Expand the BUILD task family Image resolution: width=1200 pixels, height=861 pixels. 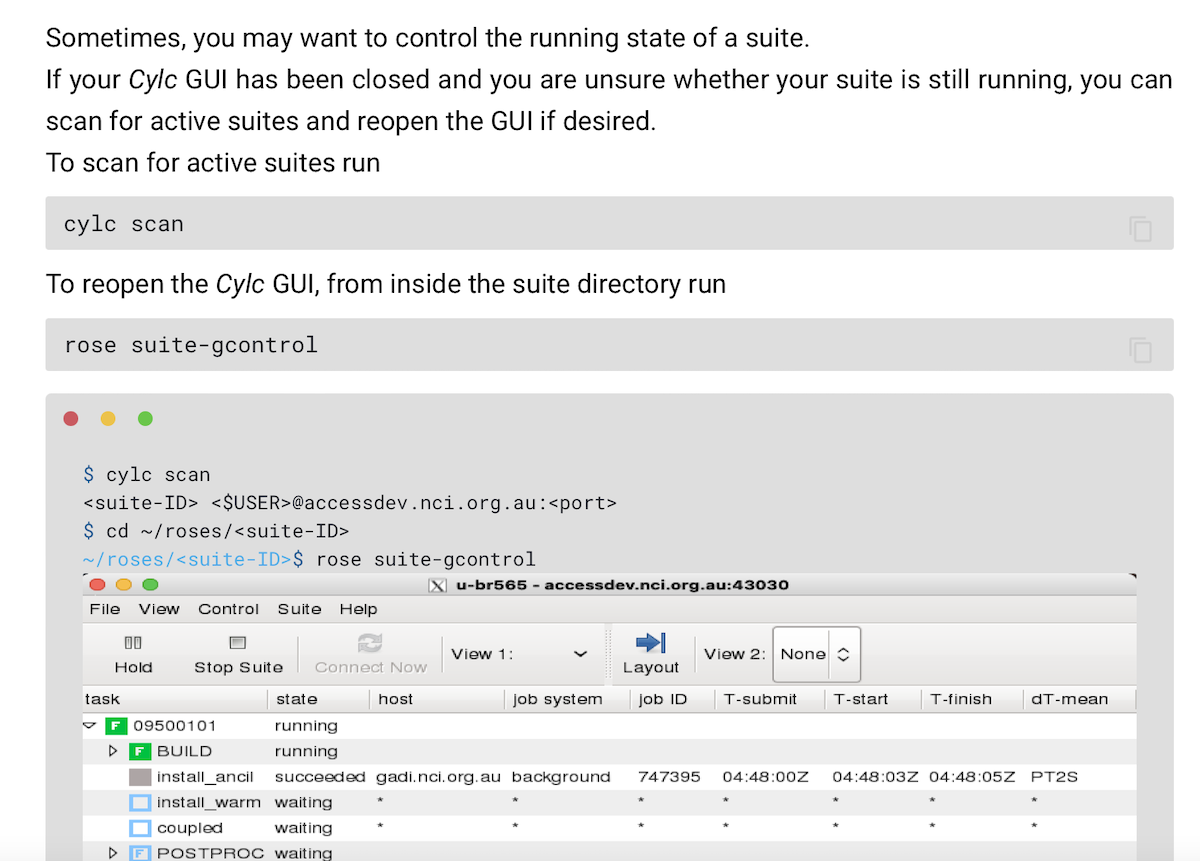(x=113, y=751)
